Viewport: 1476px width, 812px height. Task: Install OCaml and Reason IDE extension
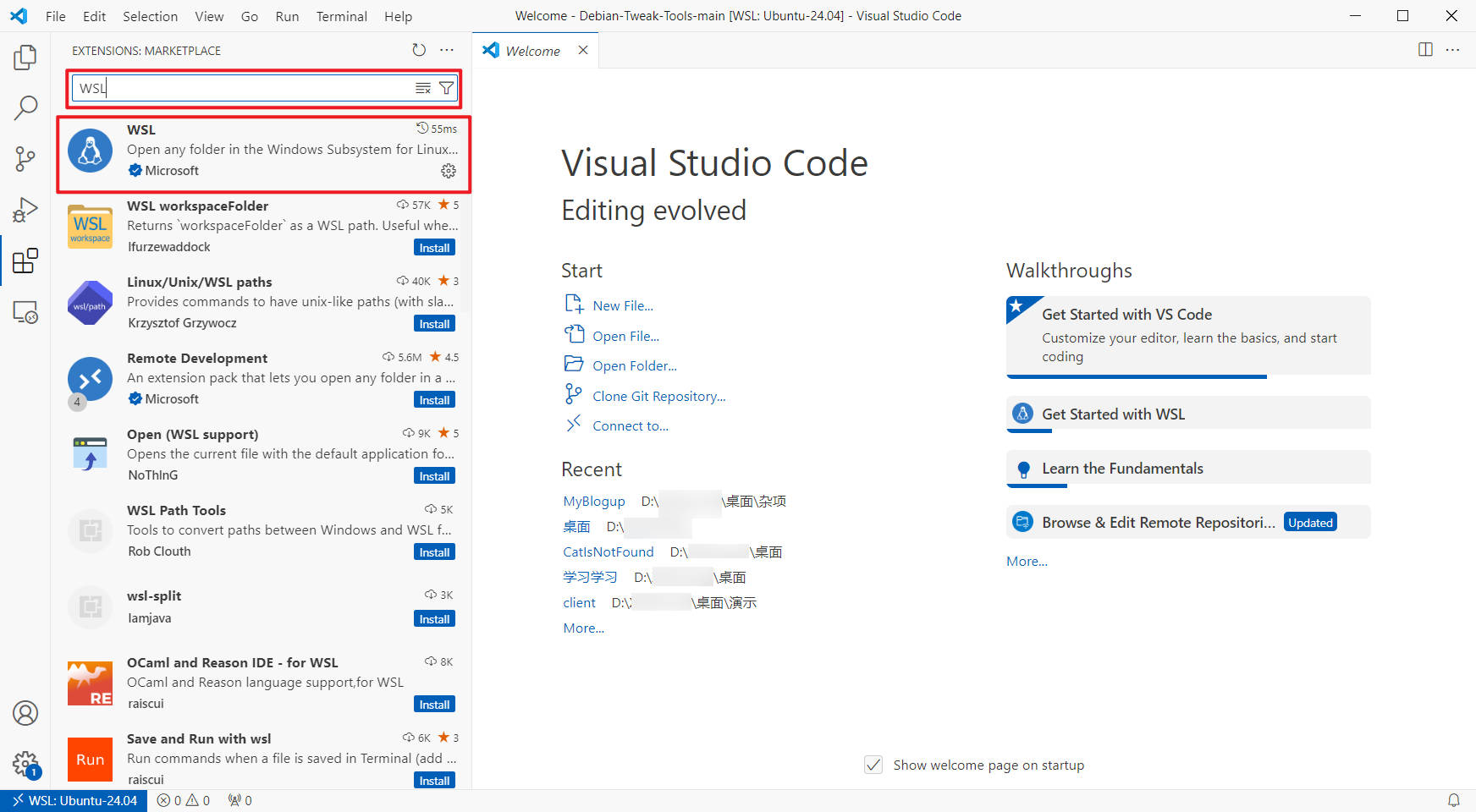tap(434, 705)
